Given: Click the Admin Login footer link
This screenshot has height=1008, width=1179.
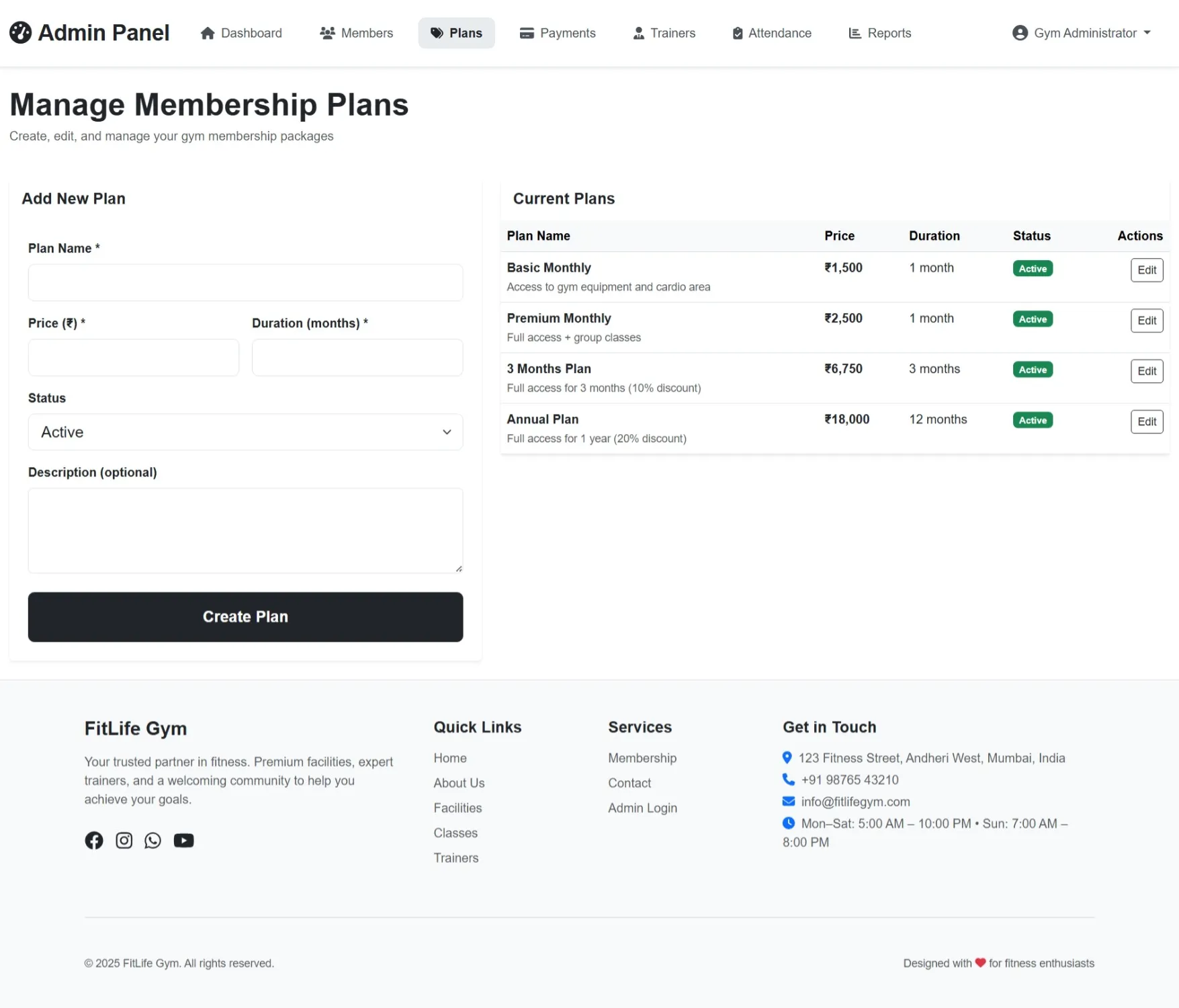Looking at the screenshot, I should (x=642, y=808).
